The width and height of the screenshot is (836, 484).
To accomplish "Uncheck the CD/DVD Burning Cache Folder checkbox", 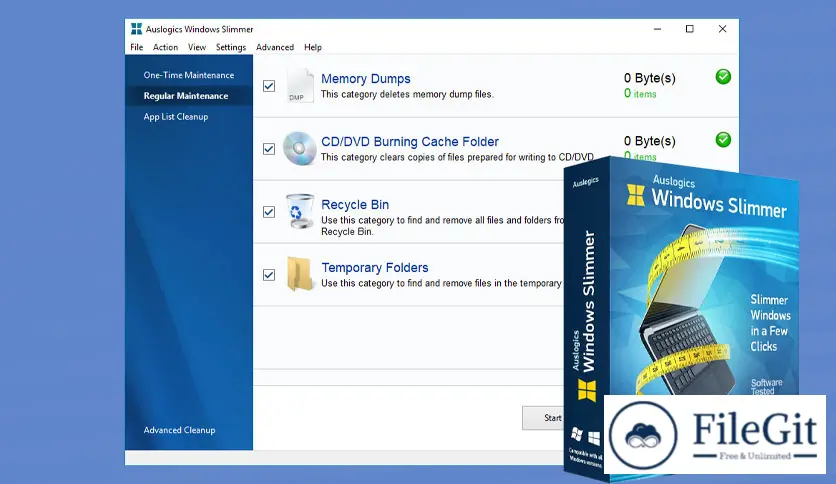I will coord(269,149).
